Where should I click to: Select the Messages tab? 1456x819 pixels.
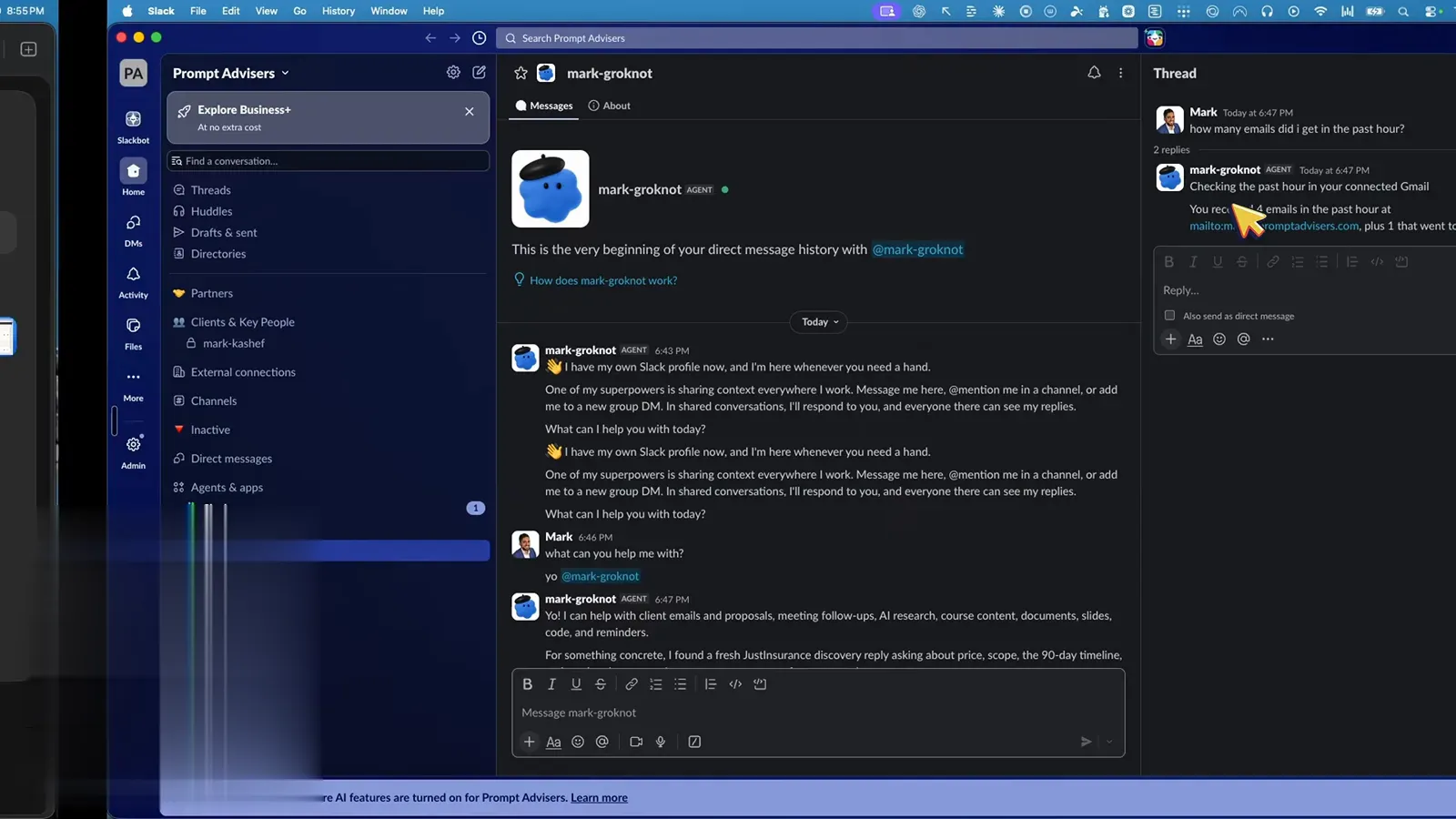coord(544,106)
